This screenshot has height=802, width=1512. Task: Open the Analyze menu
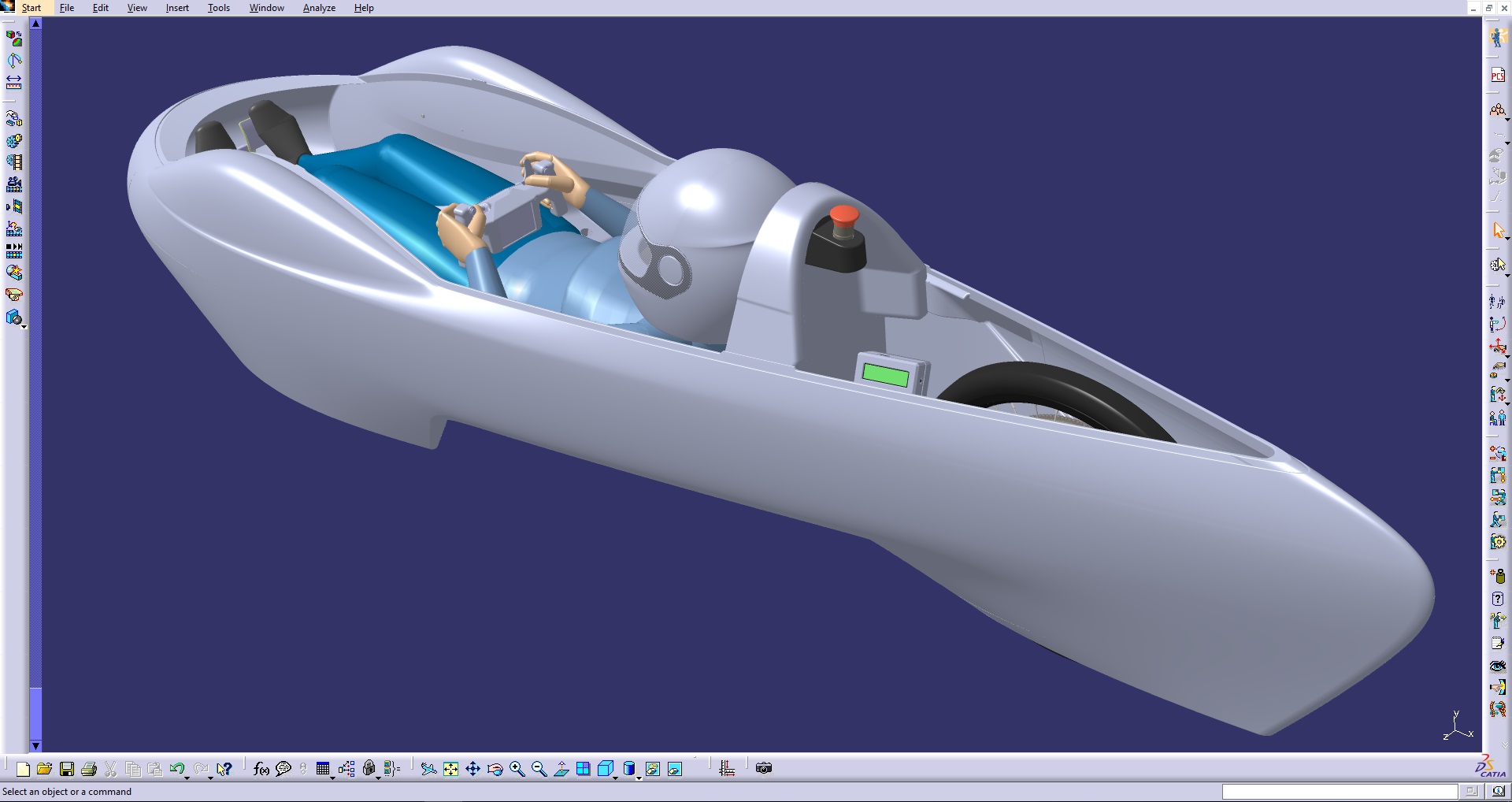pyautogui.click(x=319, y=8)
